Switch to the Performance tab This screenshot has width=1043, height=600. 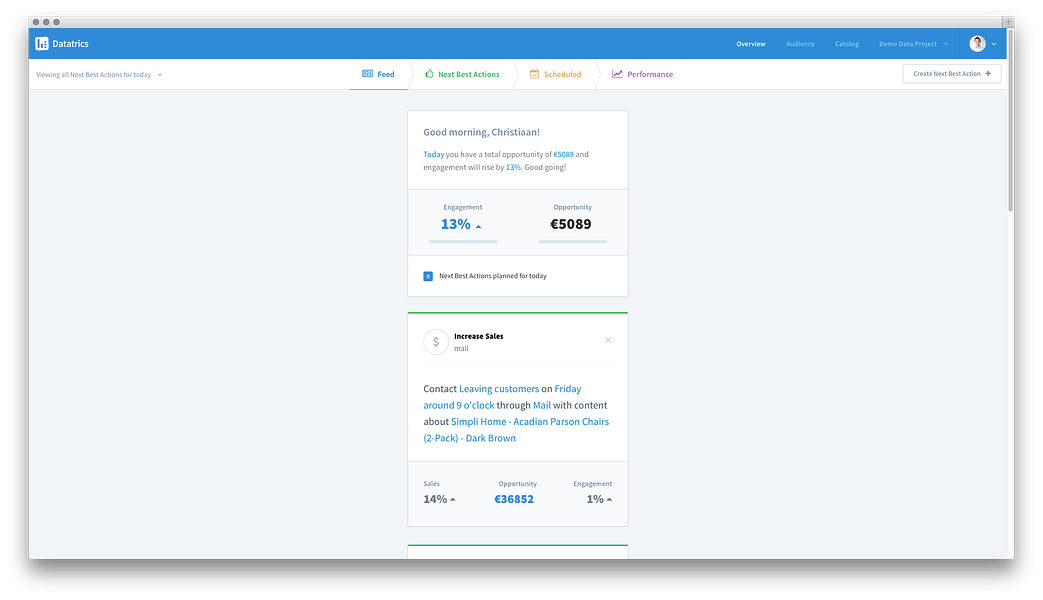(x=643, y=74)
